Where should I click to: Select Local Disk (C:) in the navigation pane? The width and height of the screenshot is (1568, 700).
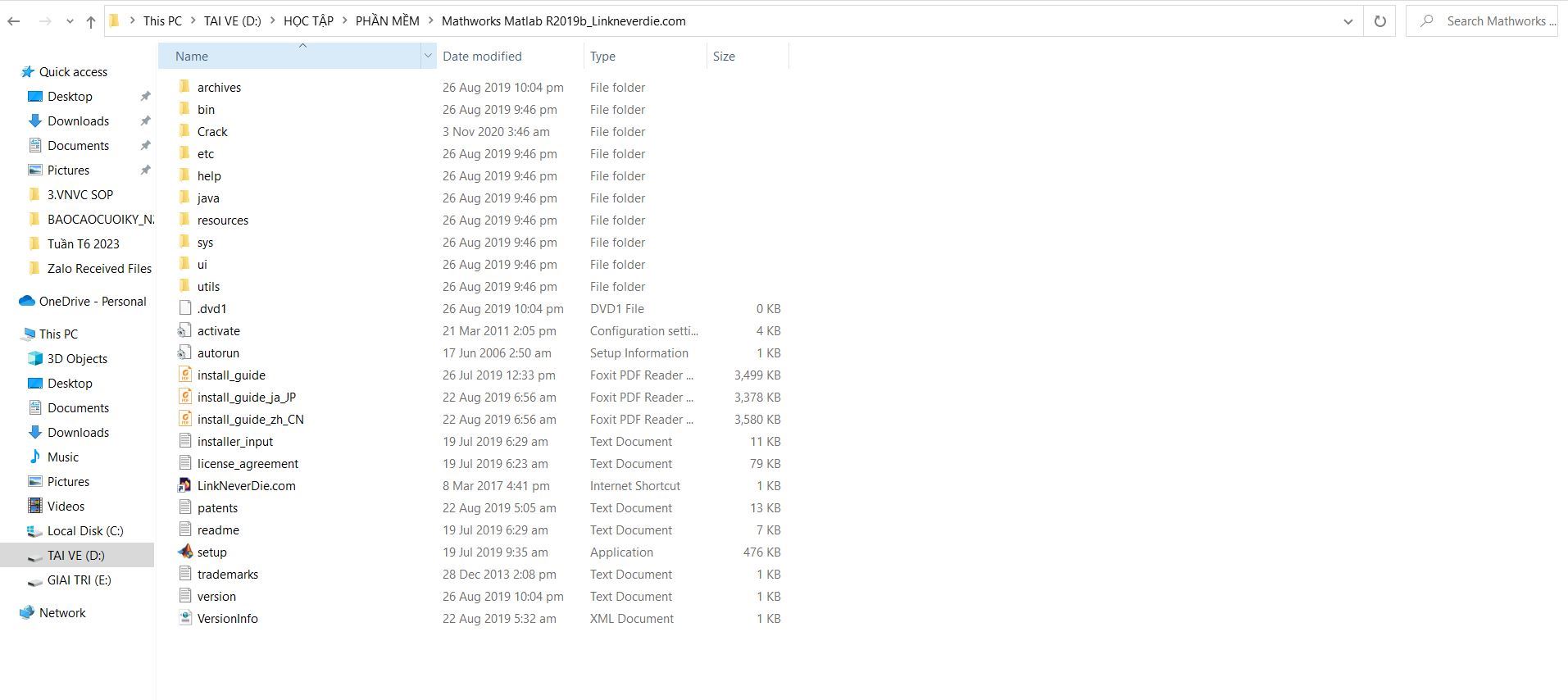(85, 530)
